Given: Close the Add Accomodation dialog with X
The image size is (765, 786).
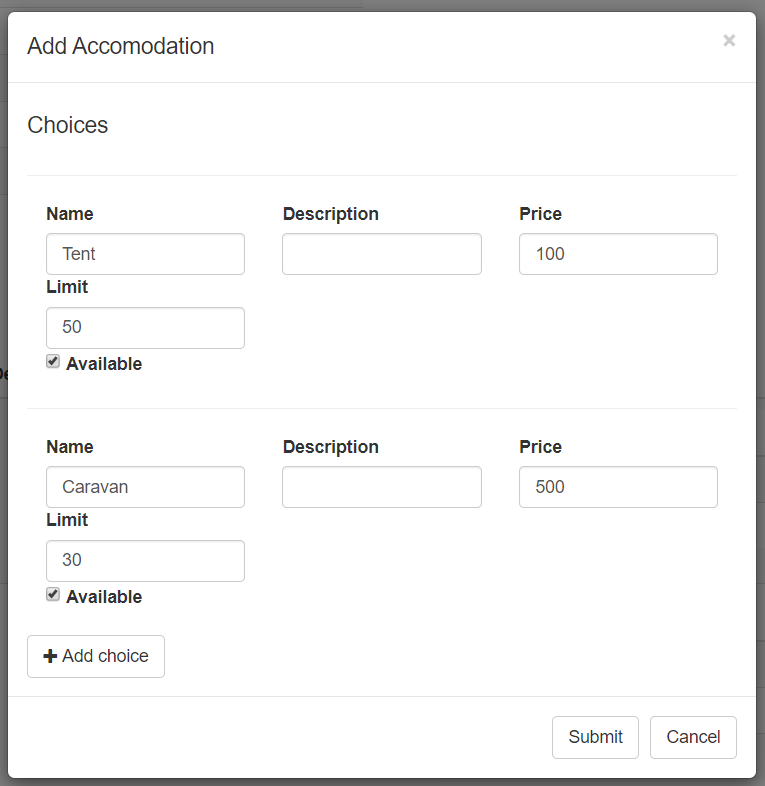Looking at the screenshot, I should tap(729, 40).
